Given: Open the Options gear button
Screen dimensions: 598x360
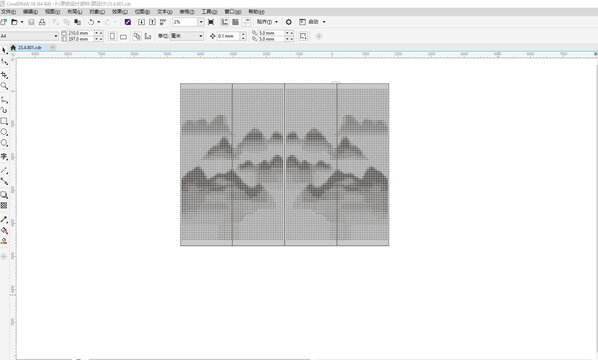Looking at the screenshot, I should pyautogui.click(x=289, y=22).
